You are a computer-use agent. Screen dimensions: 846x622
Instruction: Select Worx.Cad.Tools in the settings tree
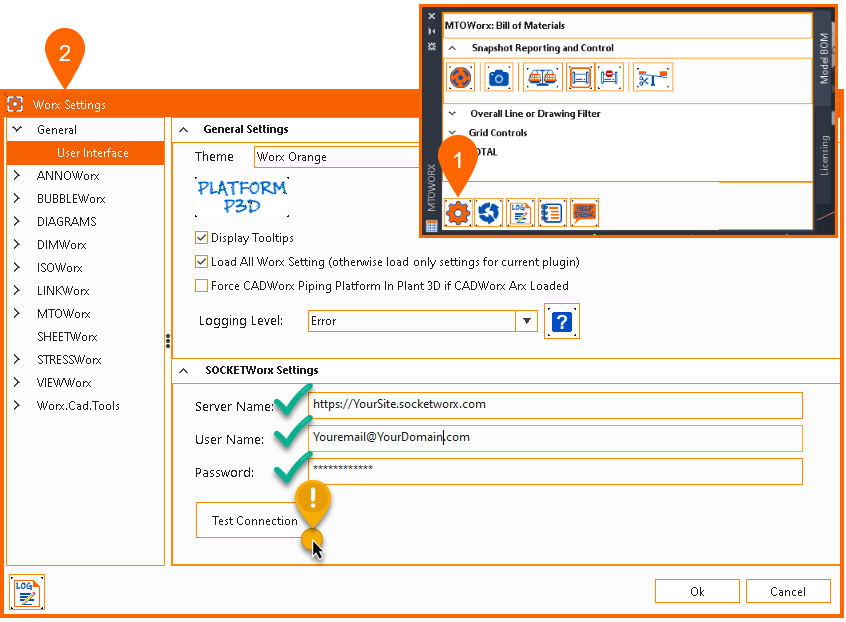tap(78, 406)
